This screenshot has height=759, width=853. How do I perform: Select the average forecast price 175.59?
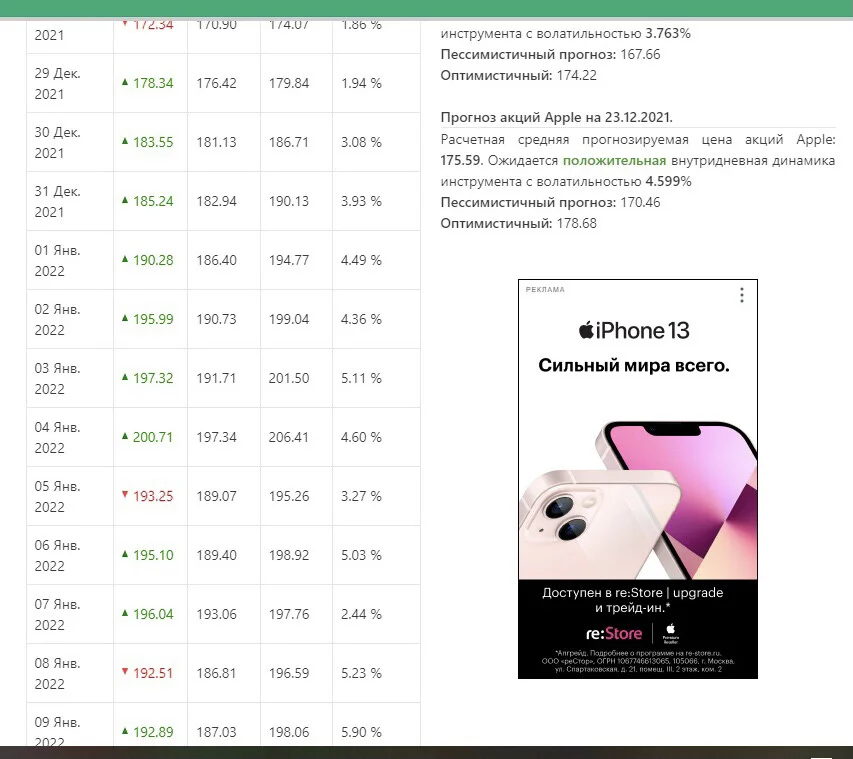462,161
